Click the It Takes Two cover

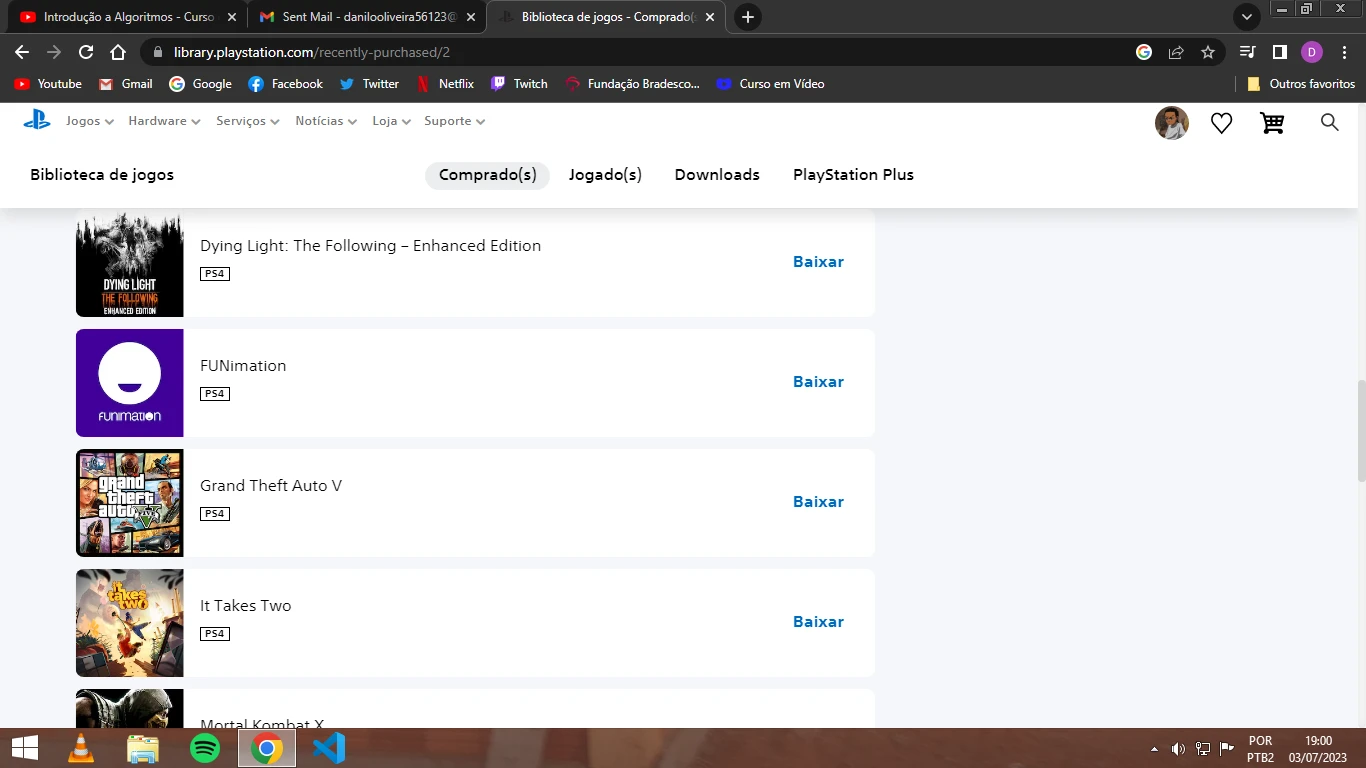point(130,623)
